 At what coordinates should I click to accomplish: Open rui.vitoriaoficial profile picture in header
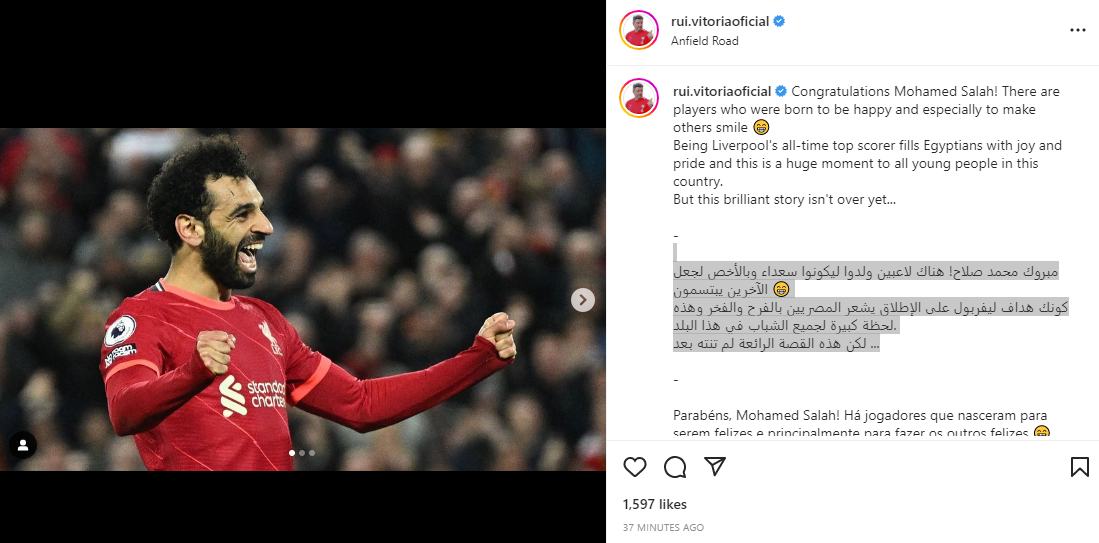(x=639, y=30)
